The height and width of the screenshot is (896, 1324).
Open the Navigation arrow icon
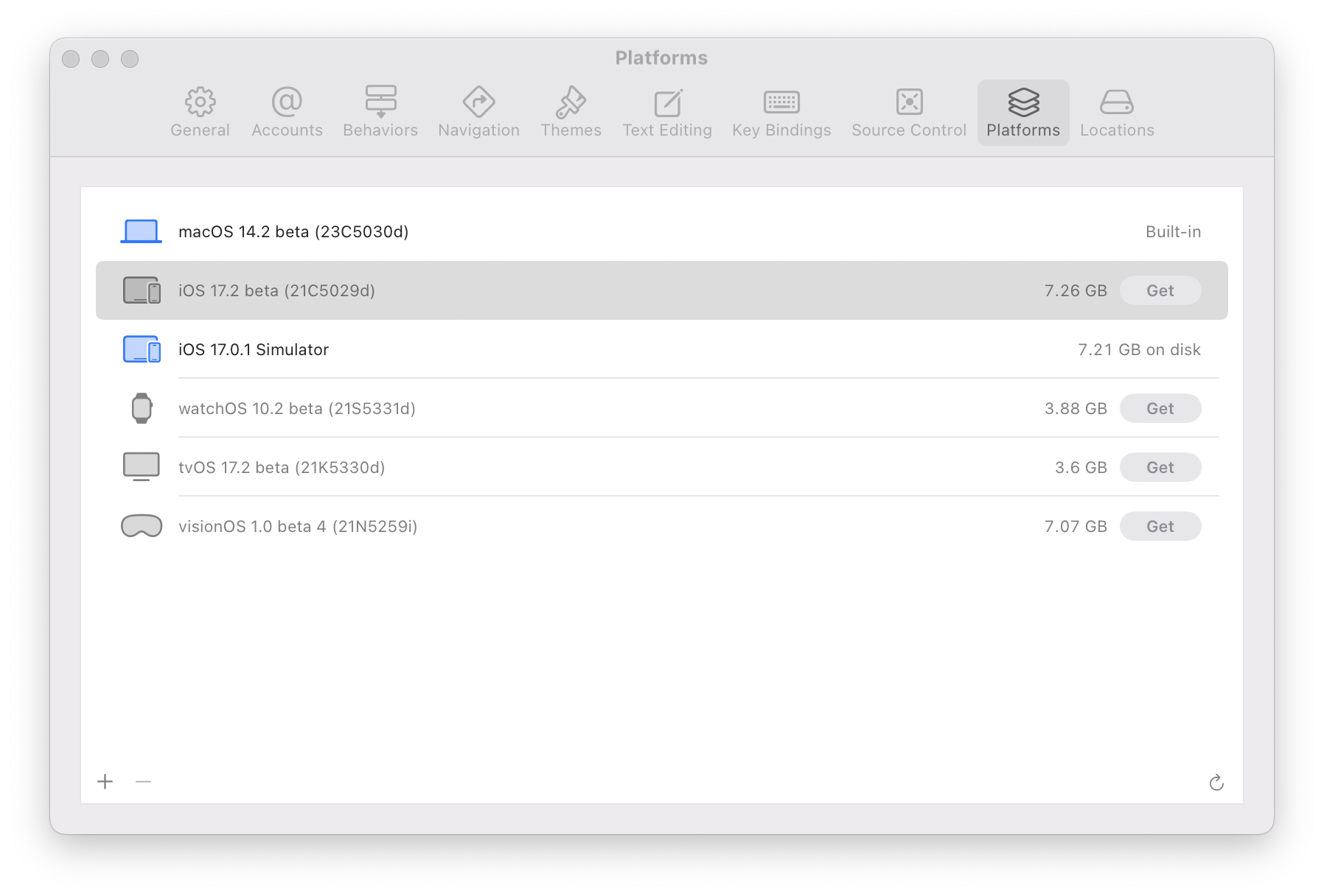478,102
